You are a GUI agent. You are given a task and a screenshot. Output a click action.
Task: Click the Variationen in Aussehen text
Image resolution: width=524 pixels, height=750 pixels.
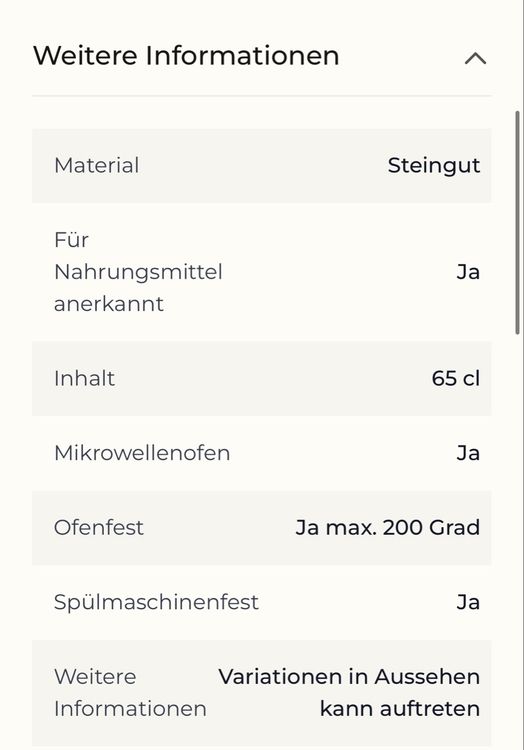[349, 677]
